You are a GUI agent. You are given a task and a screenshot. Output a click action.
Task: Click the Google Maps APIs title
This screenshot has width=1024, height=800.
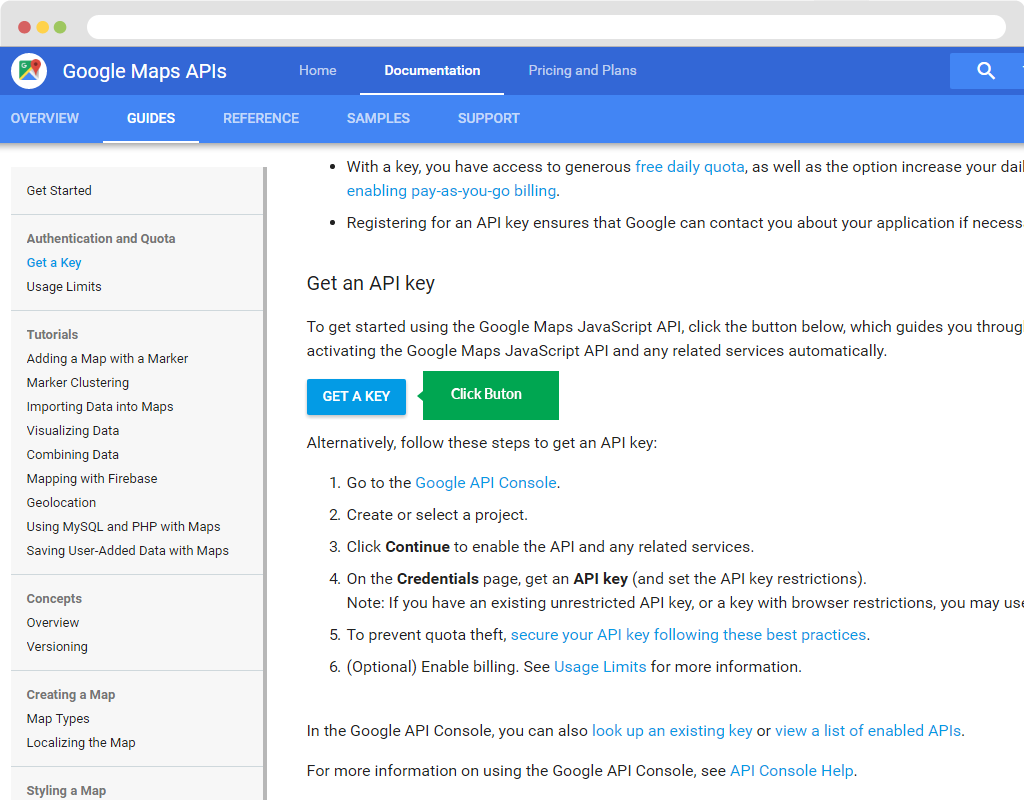pos(144,71)
